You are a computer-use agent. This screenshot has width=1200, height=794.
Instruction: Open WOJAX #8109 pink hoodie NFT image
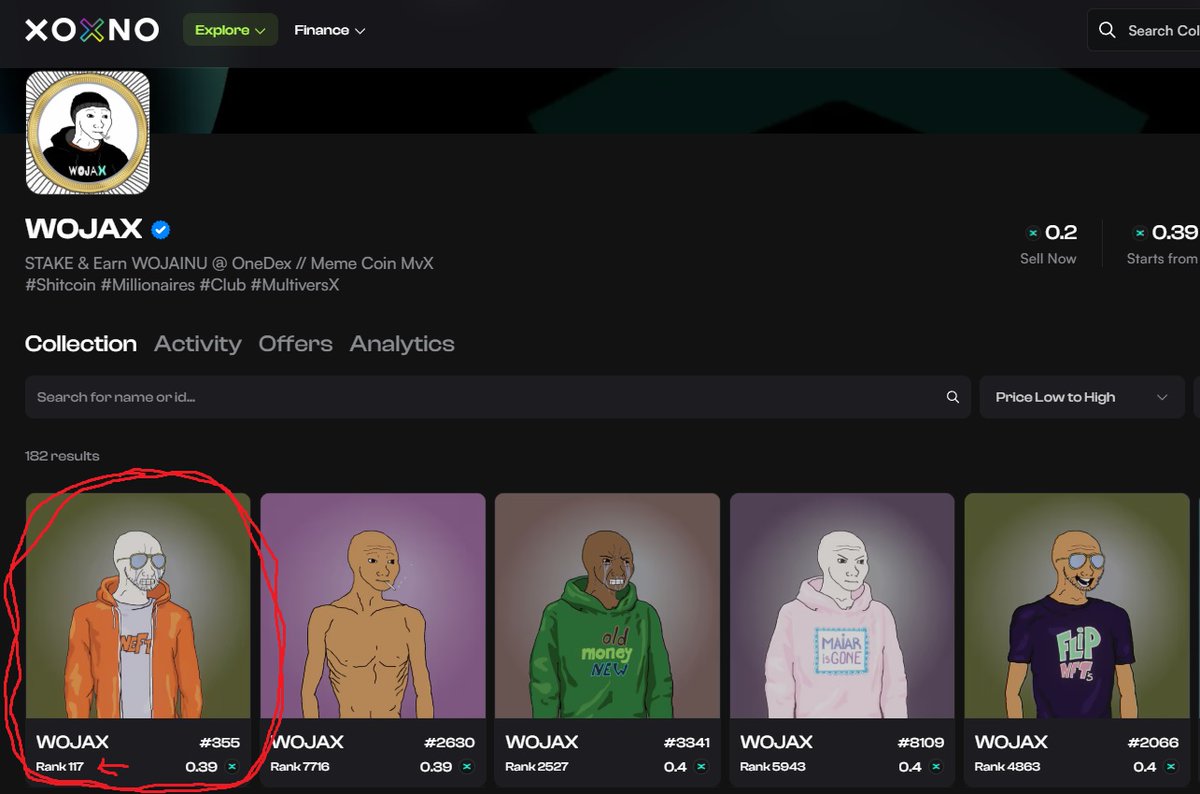click(x=842, y=605)
